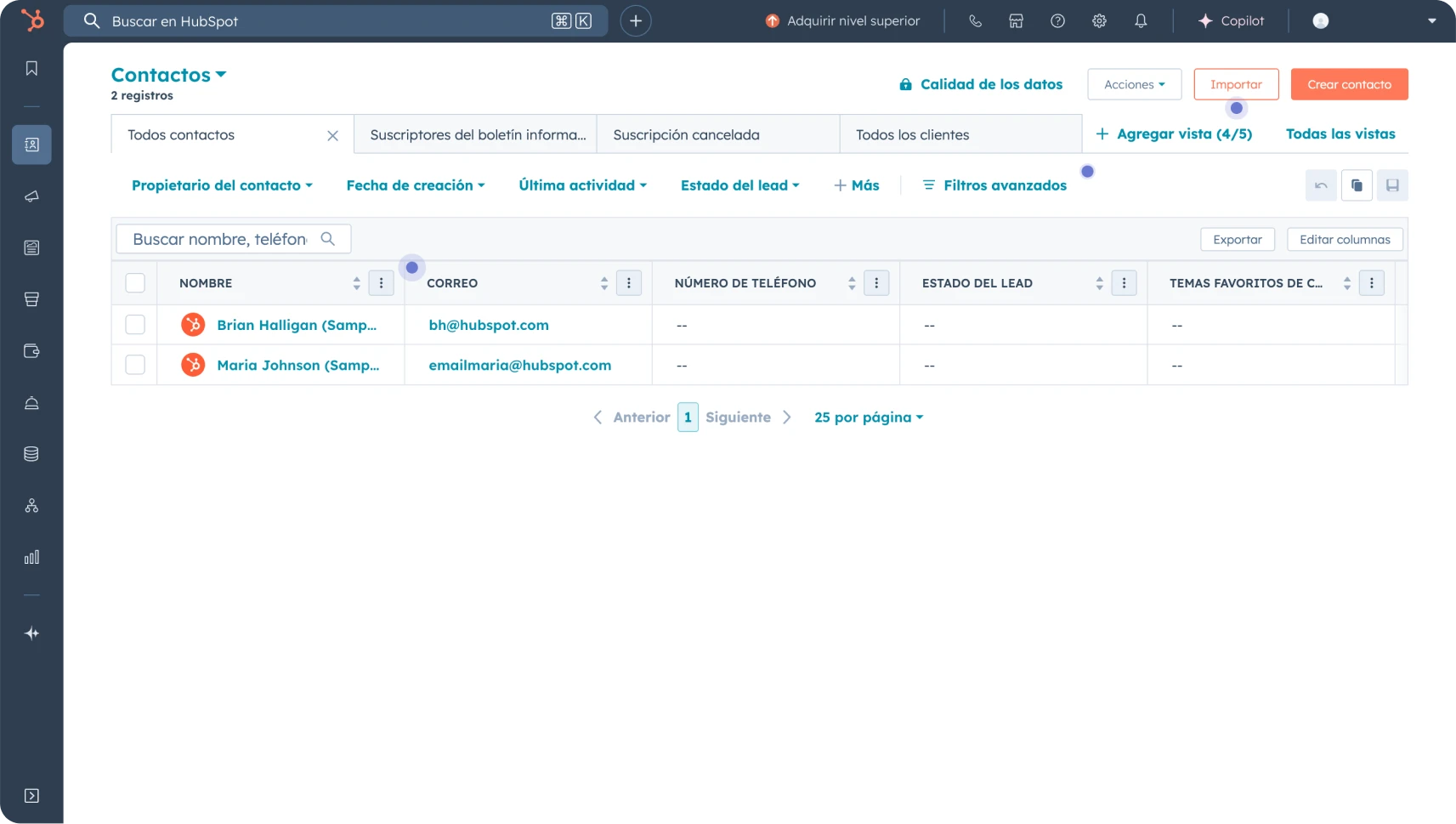Switch to Todos los clientes tab
Image resolution: width=1456 pixels, height=824 pixels.
click(961, 134)
